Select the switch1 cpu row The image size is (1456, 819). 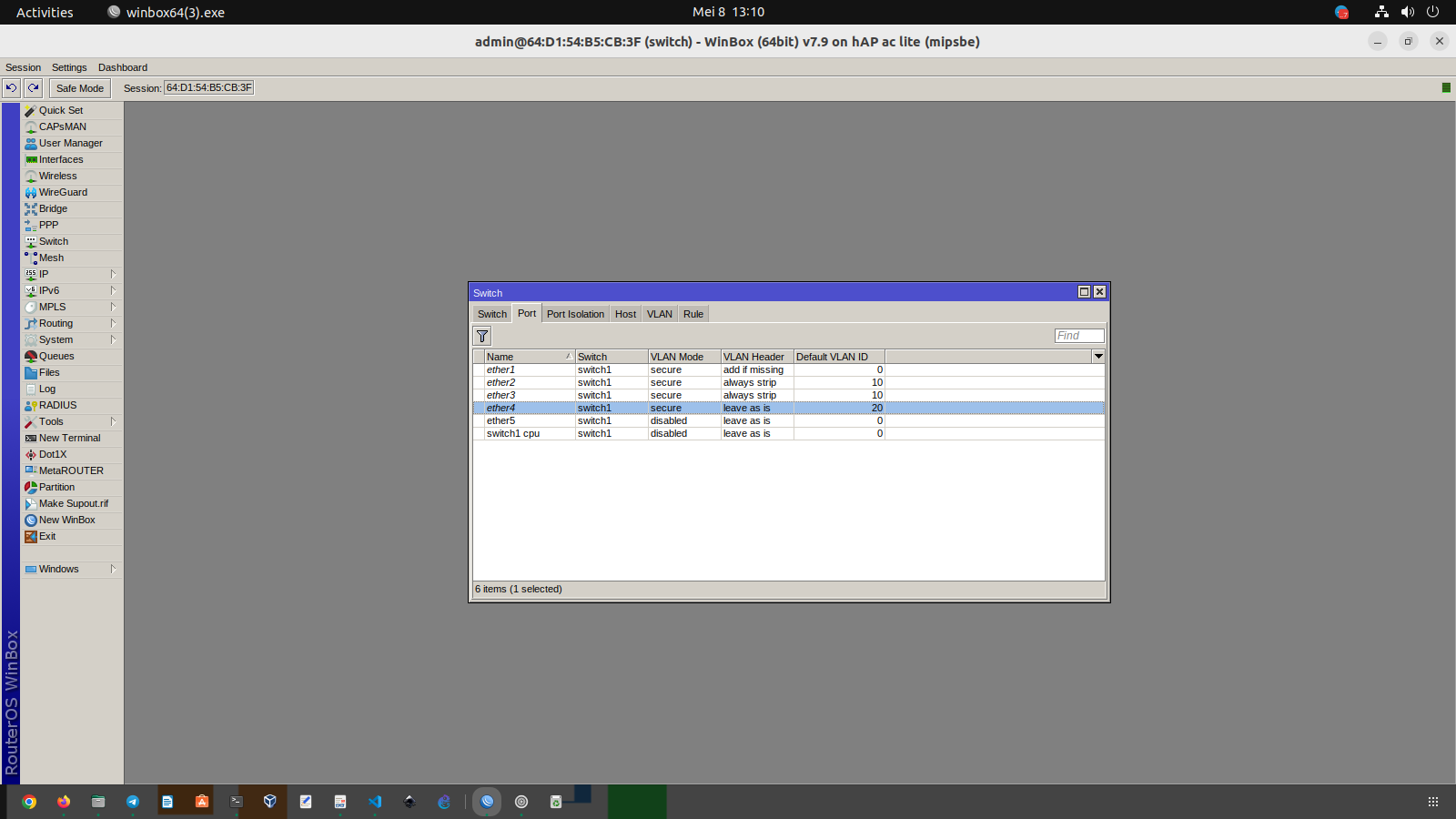(x=788, y=433)
